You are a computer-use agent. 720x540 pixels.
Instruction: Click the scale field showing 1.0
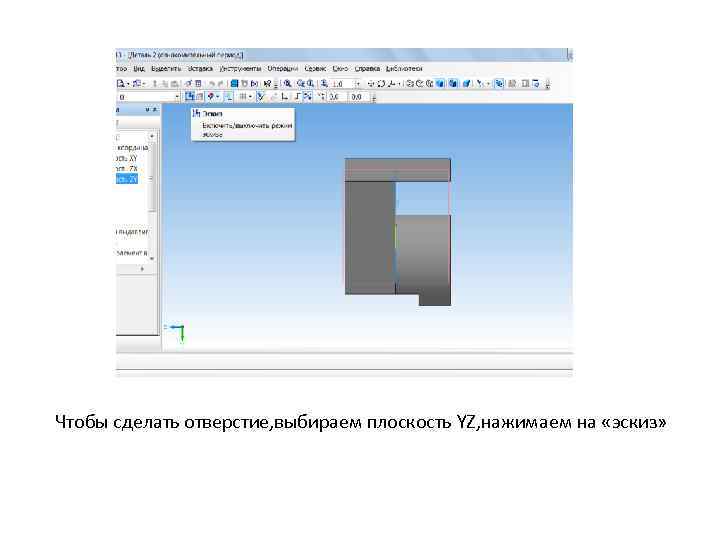pyautogui.click(x=342, y=84)
